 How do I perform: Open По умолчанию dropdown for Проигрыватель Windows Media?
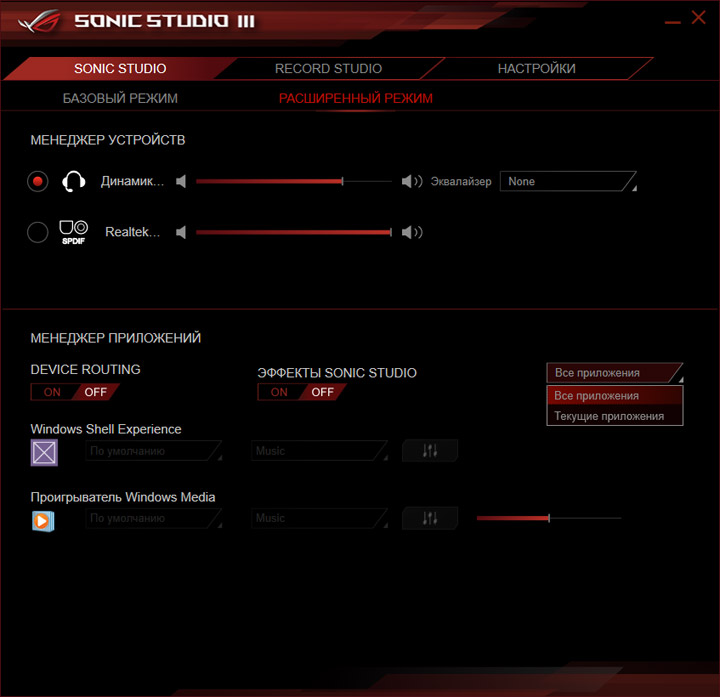[x=154, y=518]
